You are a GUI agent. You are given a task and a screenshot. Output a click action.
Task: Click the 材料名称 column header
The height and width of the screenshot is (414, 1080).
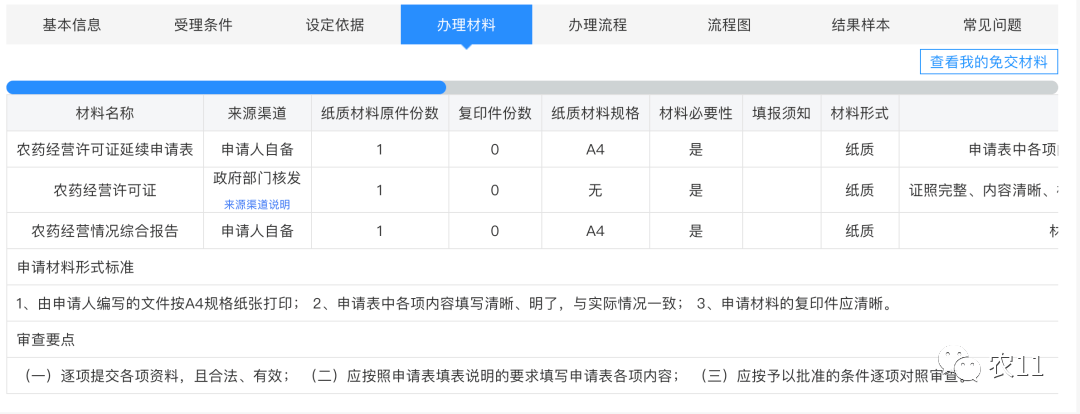[x=105, y=113]
